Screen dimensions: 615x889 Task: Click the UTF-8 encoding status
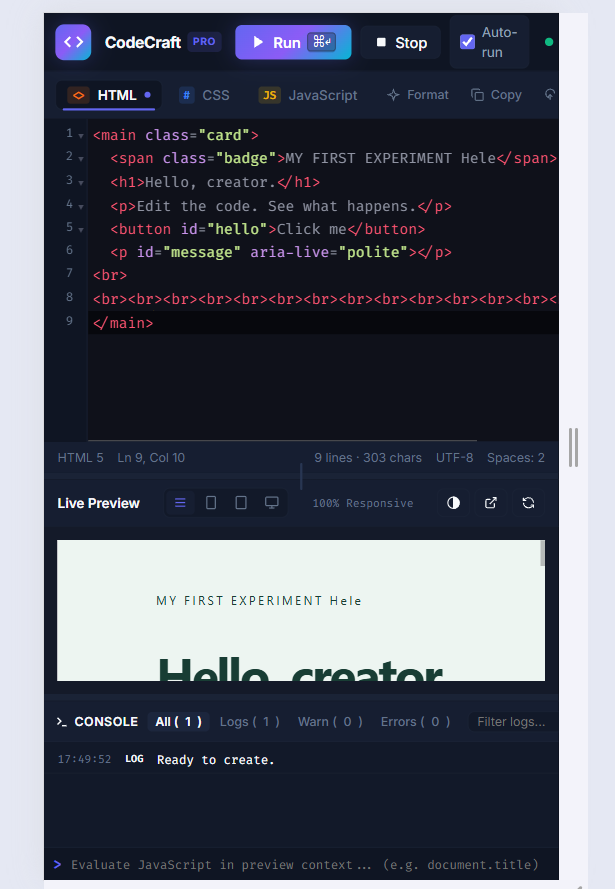(x=455, y=458)
